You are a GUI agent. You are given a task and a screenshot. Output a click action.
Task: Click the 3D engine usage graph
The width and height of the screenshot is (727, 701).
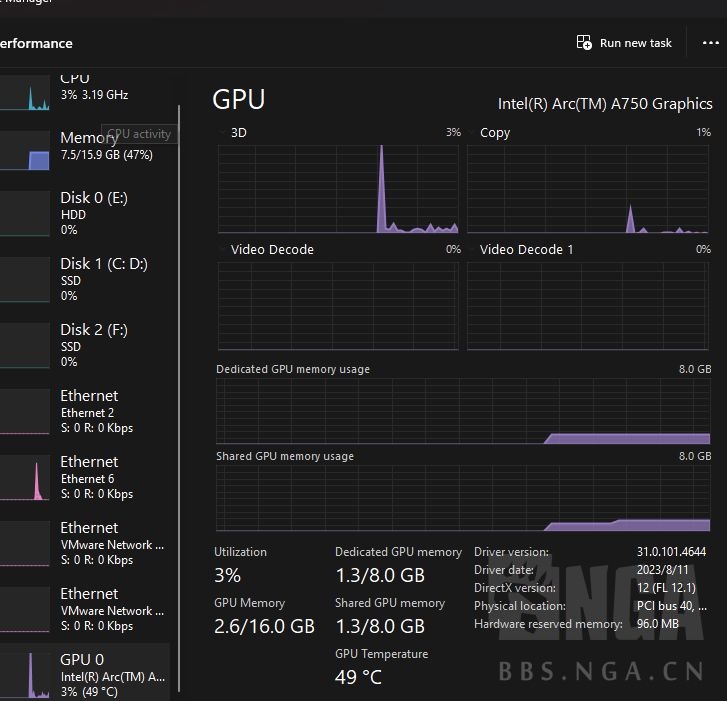click(338, 188)
